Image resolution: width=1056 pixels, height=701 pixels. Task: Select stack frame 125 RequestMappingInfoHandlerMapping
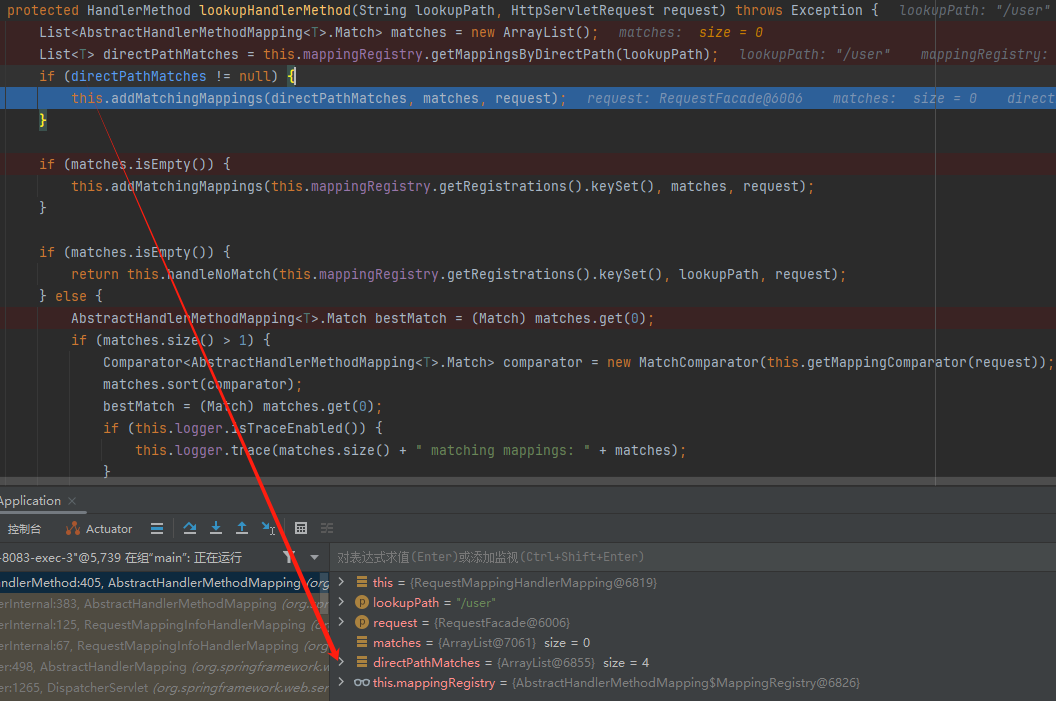(x=162, y=625)
